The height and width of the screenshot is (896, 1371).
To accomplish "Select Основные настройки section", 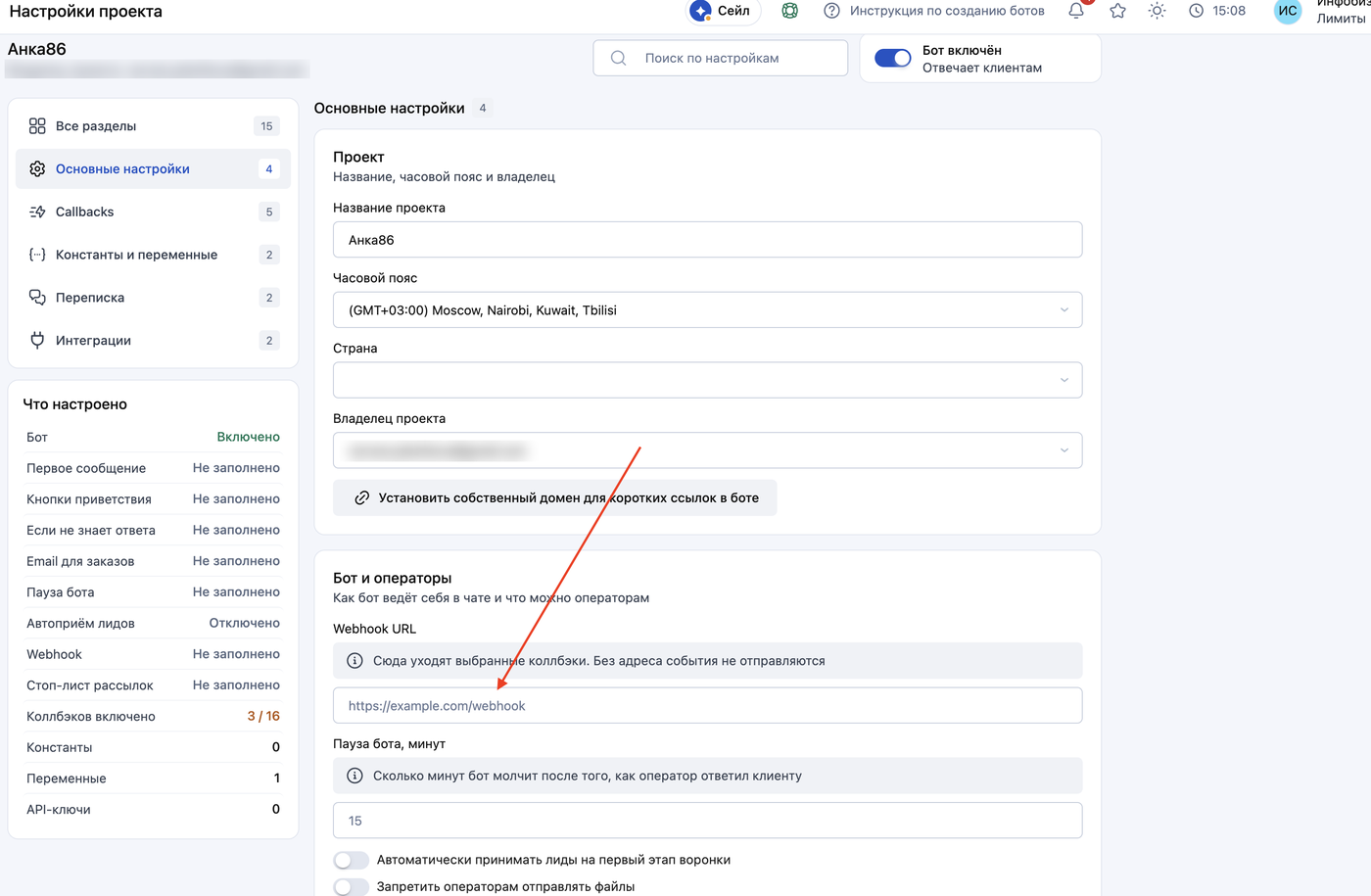I will pyautogui.click(x=154, y=168).
